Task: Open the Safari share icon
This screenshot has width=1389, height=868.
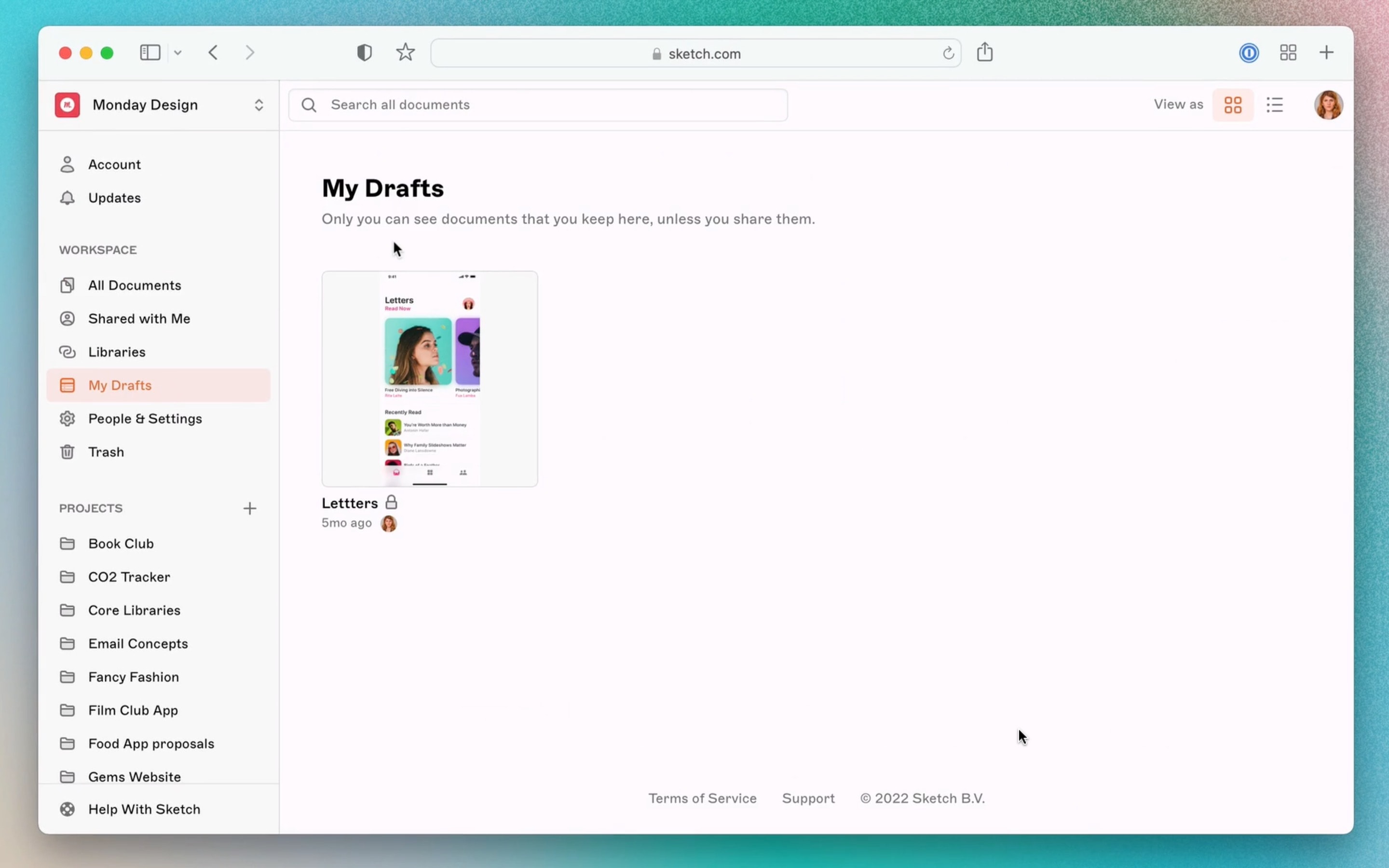Action: 985,52
